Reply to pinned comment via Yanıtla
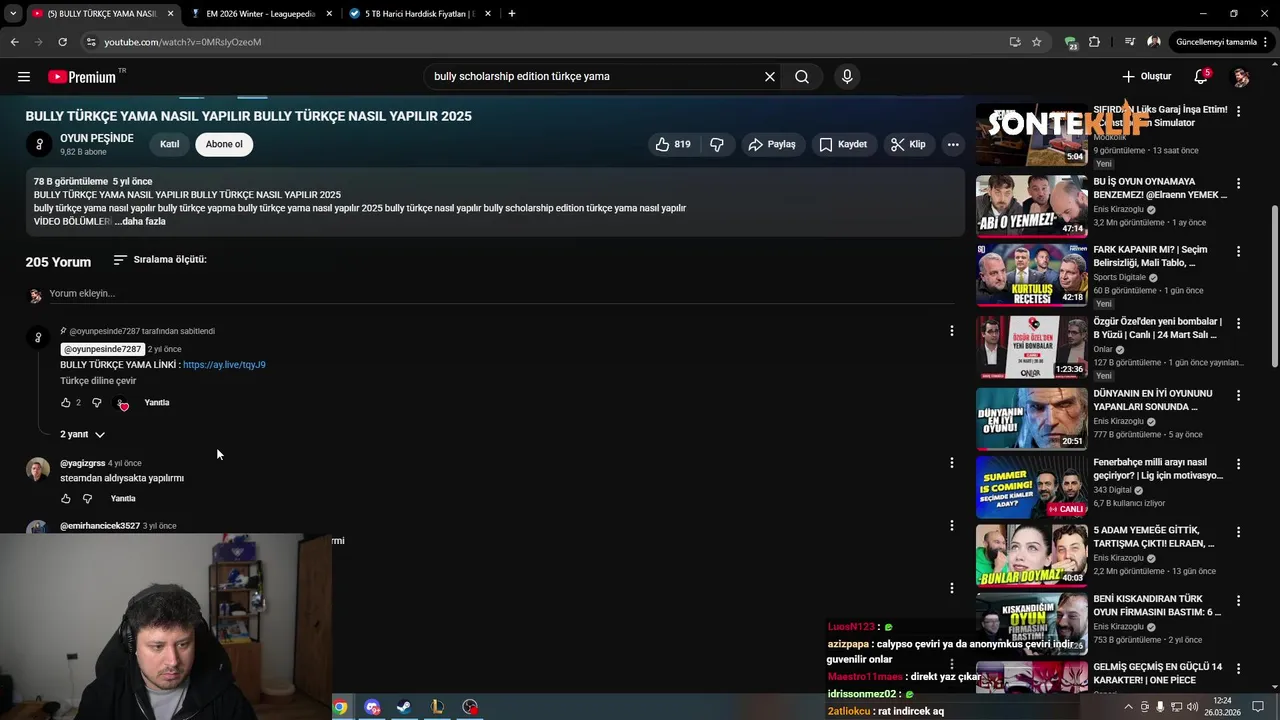Screen dimensions: 1280x720 (157, 402)
